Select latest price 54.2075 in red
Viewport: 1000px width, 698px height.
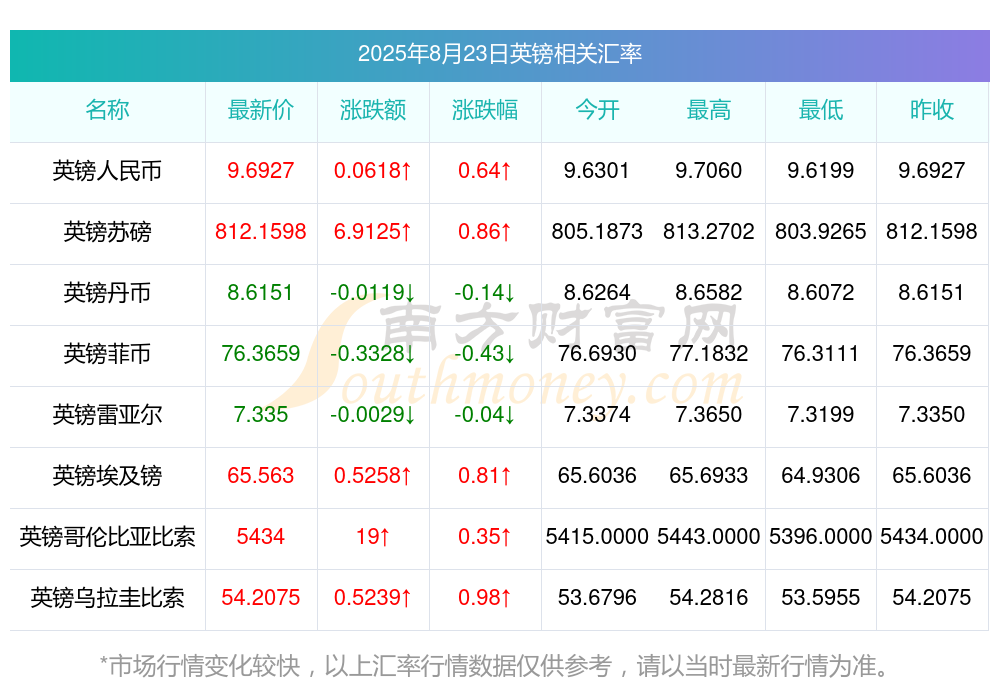tap(261, 598)
